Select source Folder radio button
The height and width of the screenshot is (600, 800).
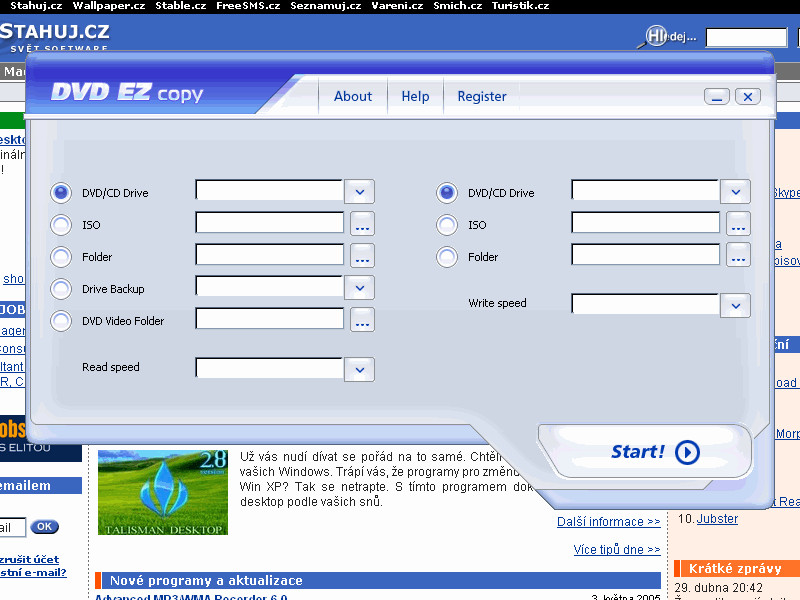point(61,257)
